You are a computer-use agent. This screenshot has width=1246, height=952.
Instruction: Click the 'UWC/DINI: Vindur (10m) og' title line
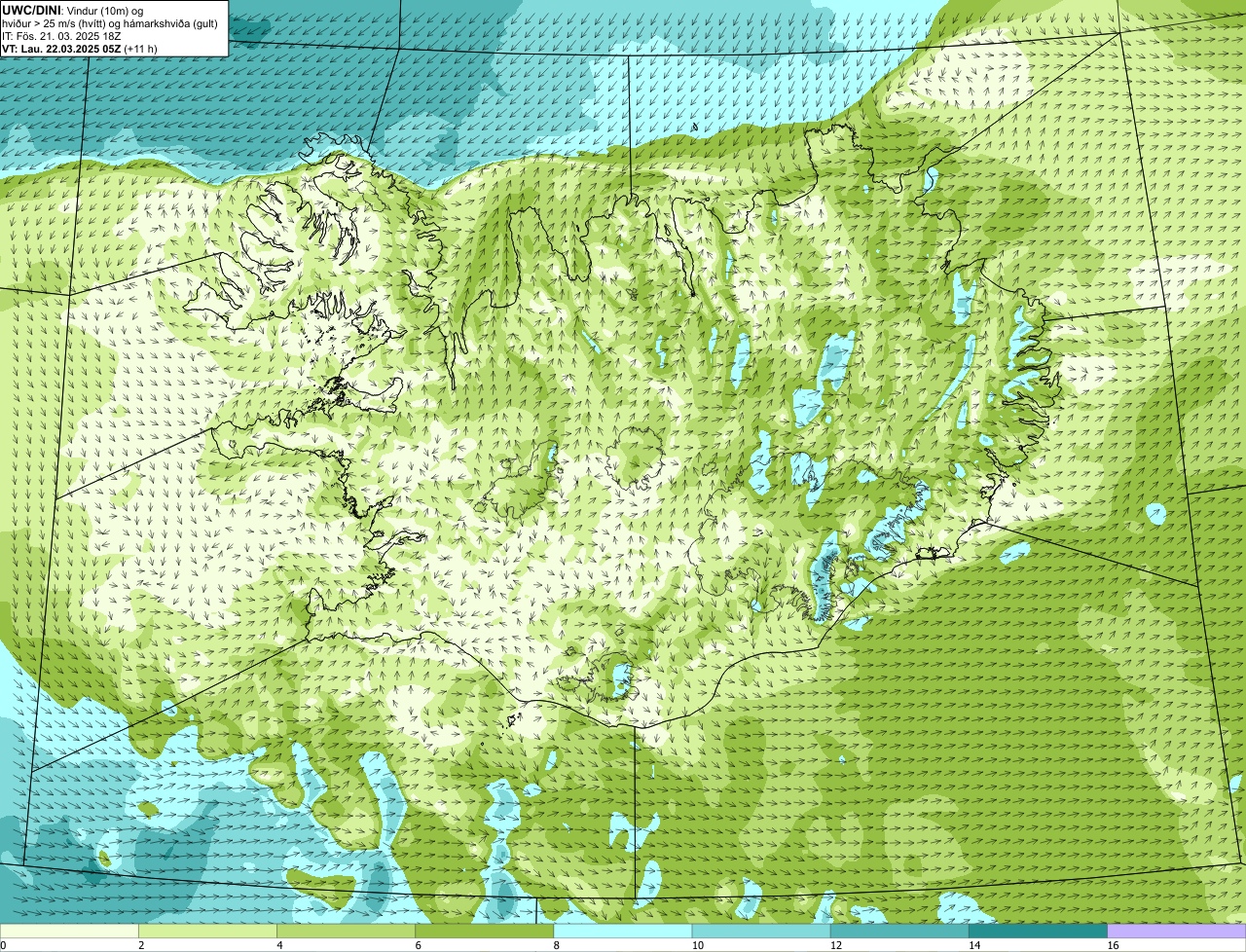pyautogui.click(x=73, y=10)
